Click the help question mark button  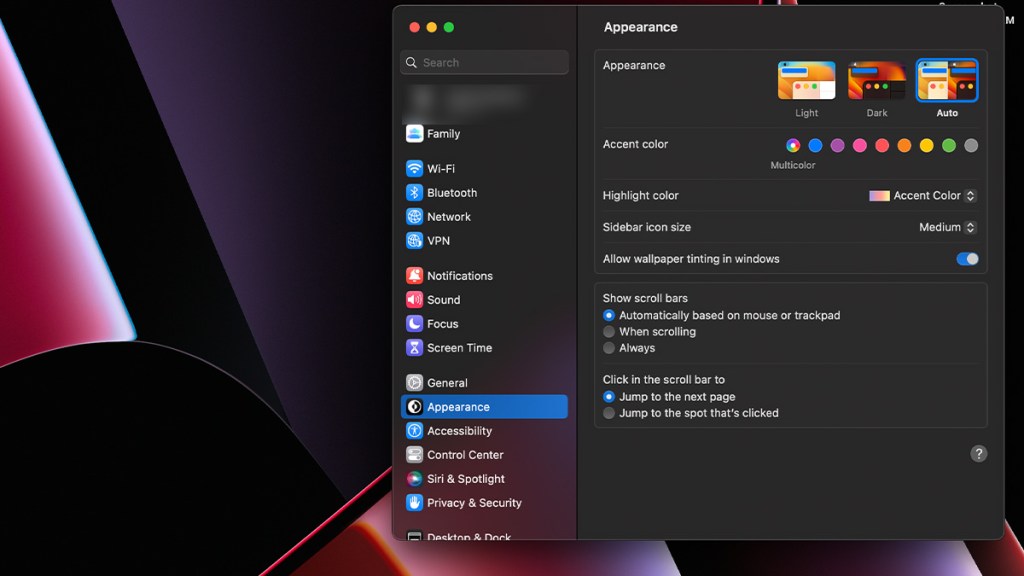978,453
